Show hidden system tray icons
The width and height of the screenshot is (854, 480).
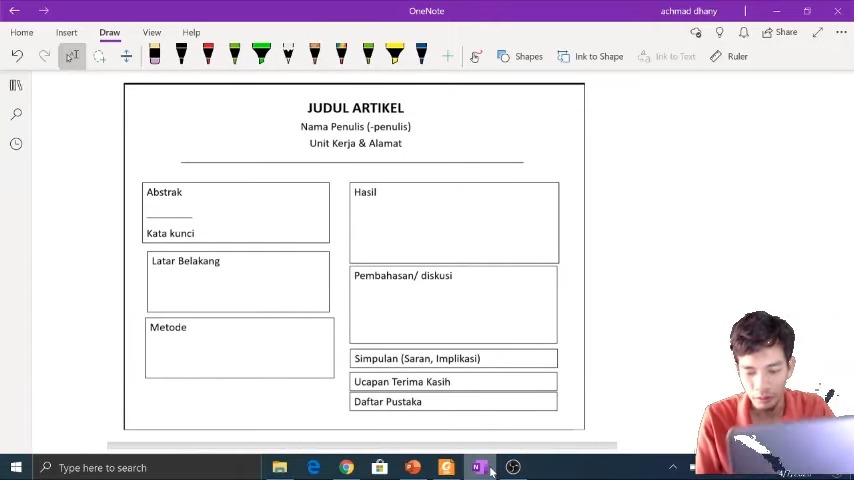click(x=673, y=467)
